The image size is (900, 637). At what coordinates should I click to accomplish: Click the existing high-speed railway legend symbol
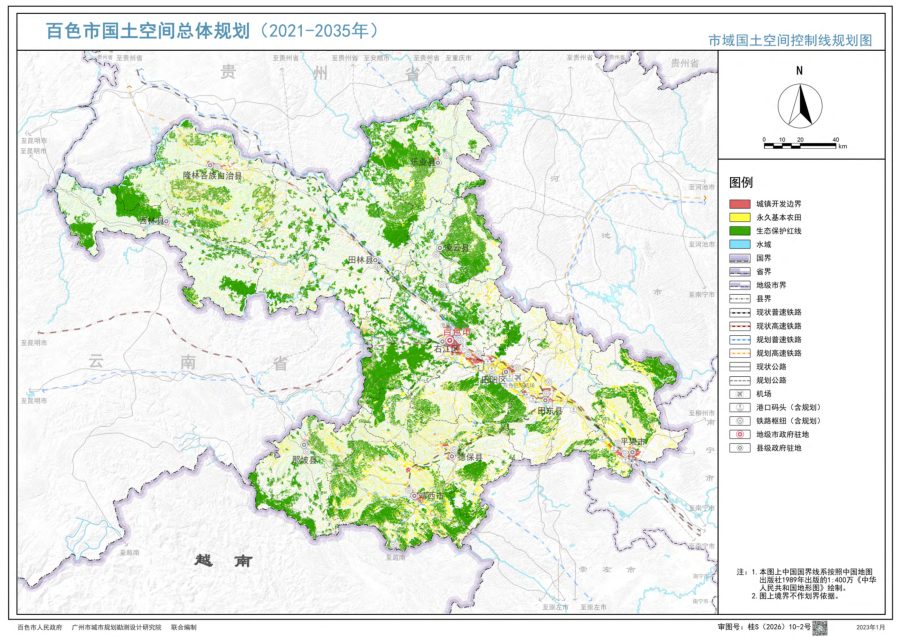(740, 326)
